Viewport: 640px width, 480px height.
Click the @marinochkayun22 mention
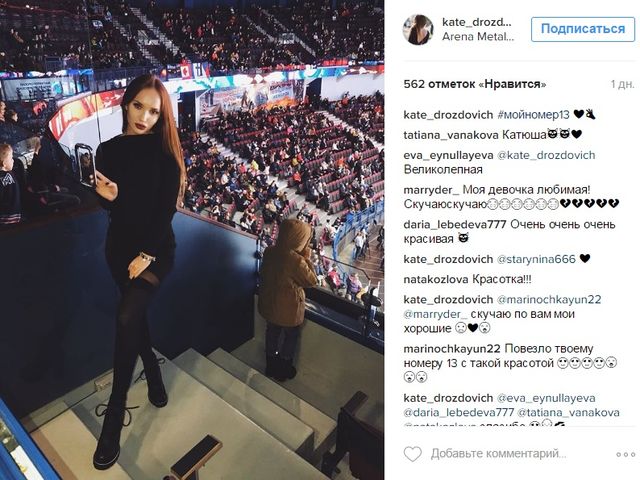[x=549, y=300]
